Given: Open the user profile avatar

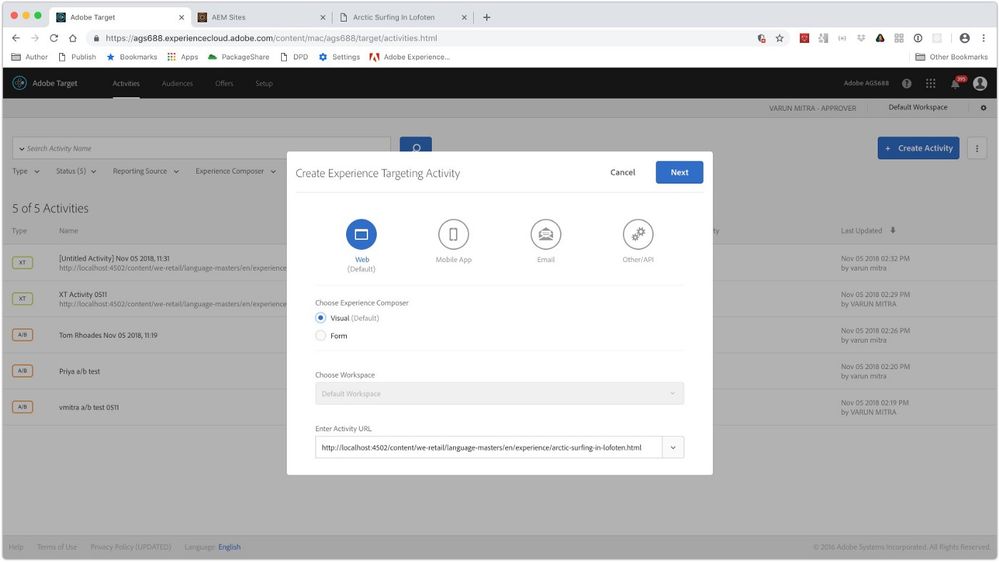Looking at the screenshot, I should (x=980, y=84).
